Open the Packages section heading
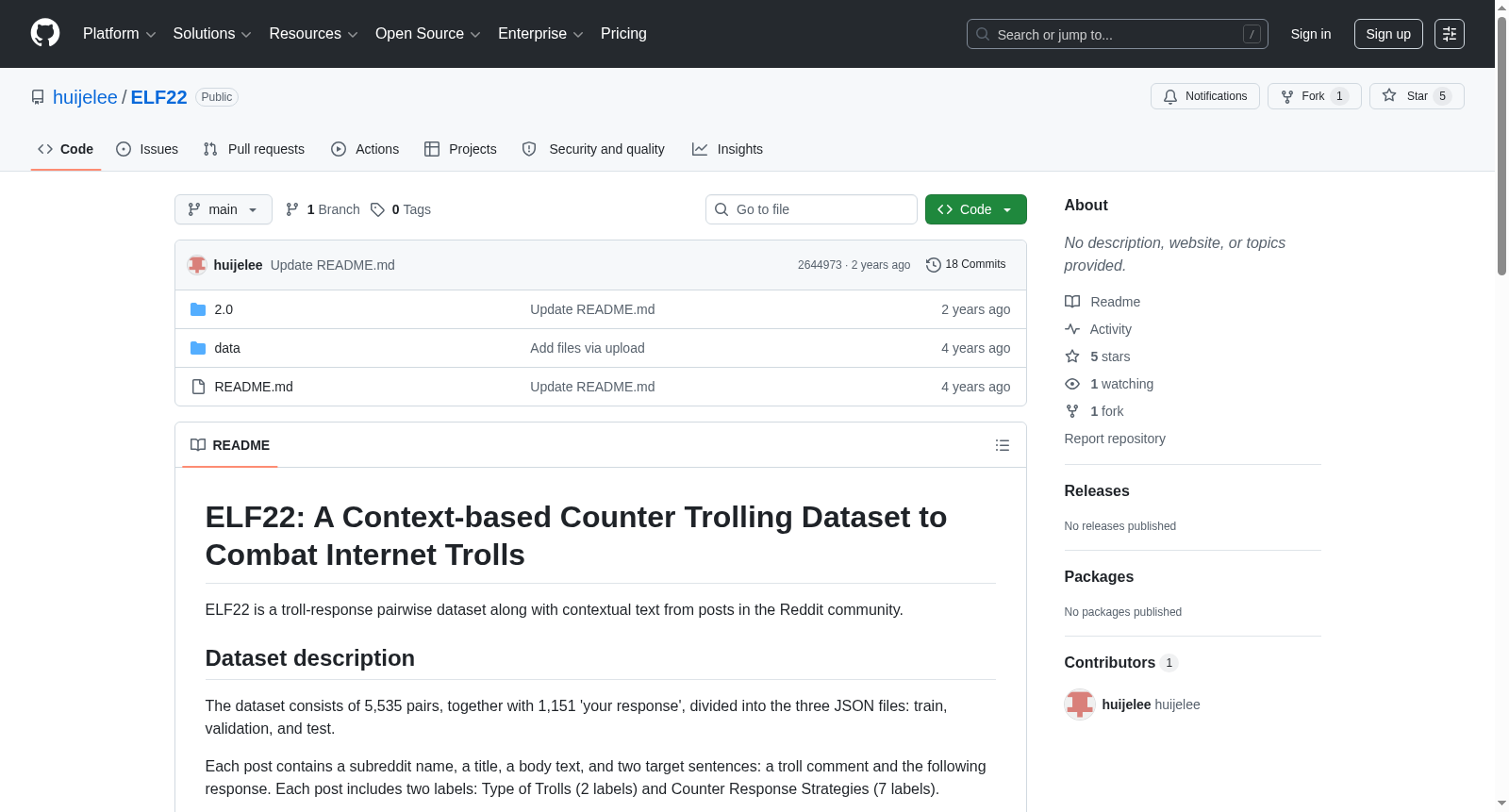Screen dimensions: 1509x812 tap(1099, 576)
